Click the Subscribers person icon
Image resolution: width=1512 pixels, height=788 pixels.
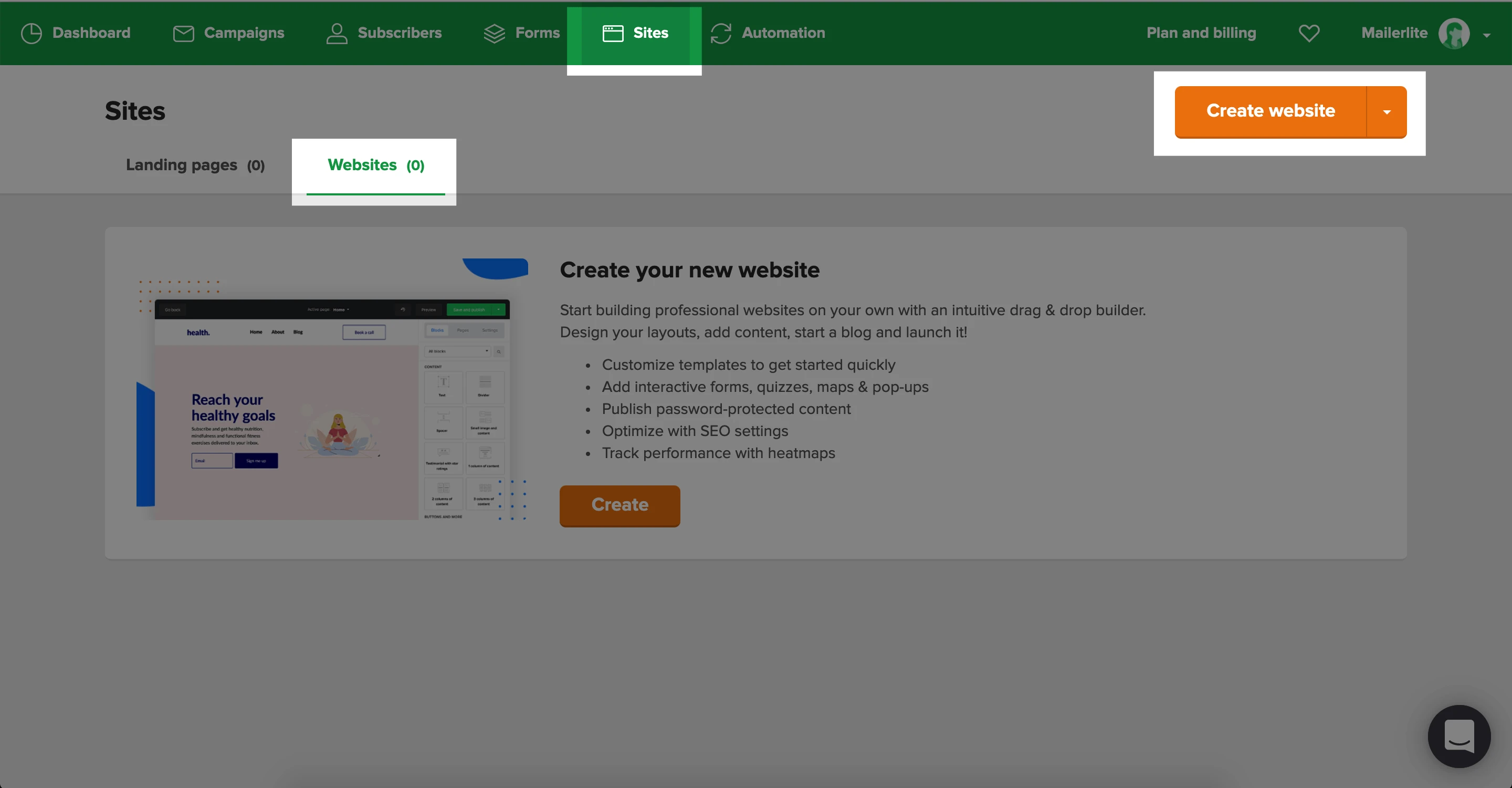coord(337,34)
